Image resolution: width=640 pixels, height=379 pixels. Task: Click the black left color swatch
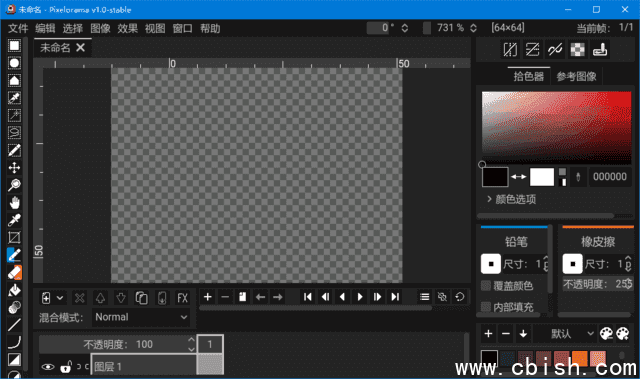click(495, 177)
